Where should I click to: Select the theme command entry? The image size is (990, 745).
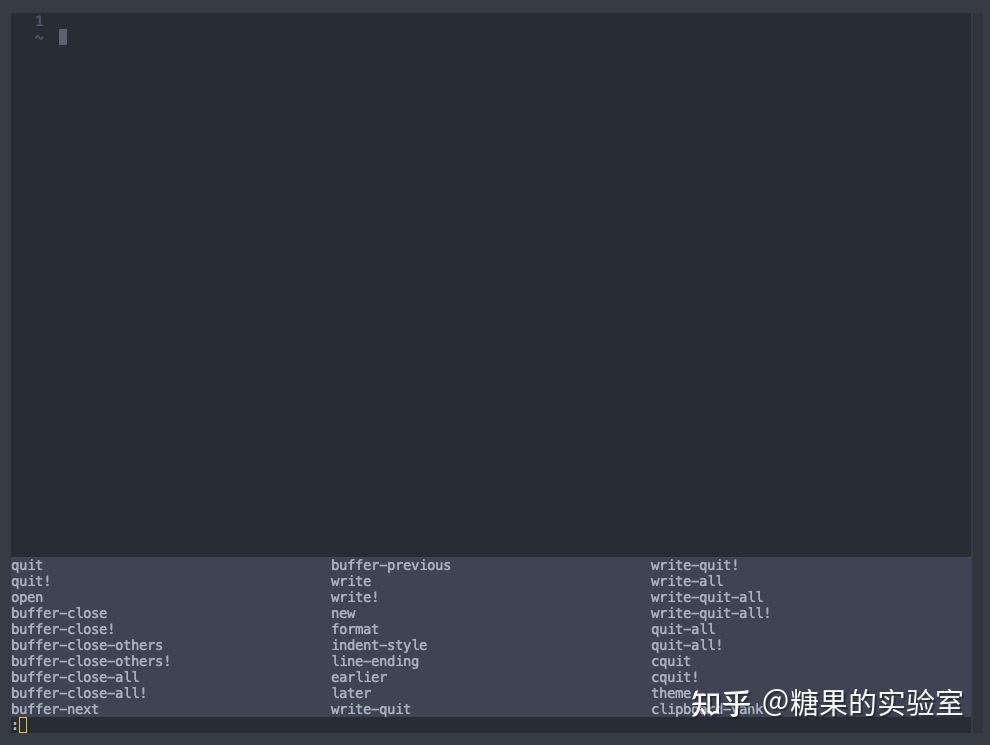coord(671,693)
